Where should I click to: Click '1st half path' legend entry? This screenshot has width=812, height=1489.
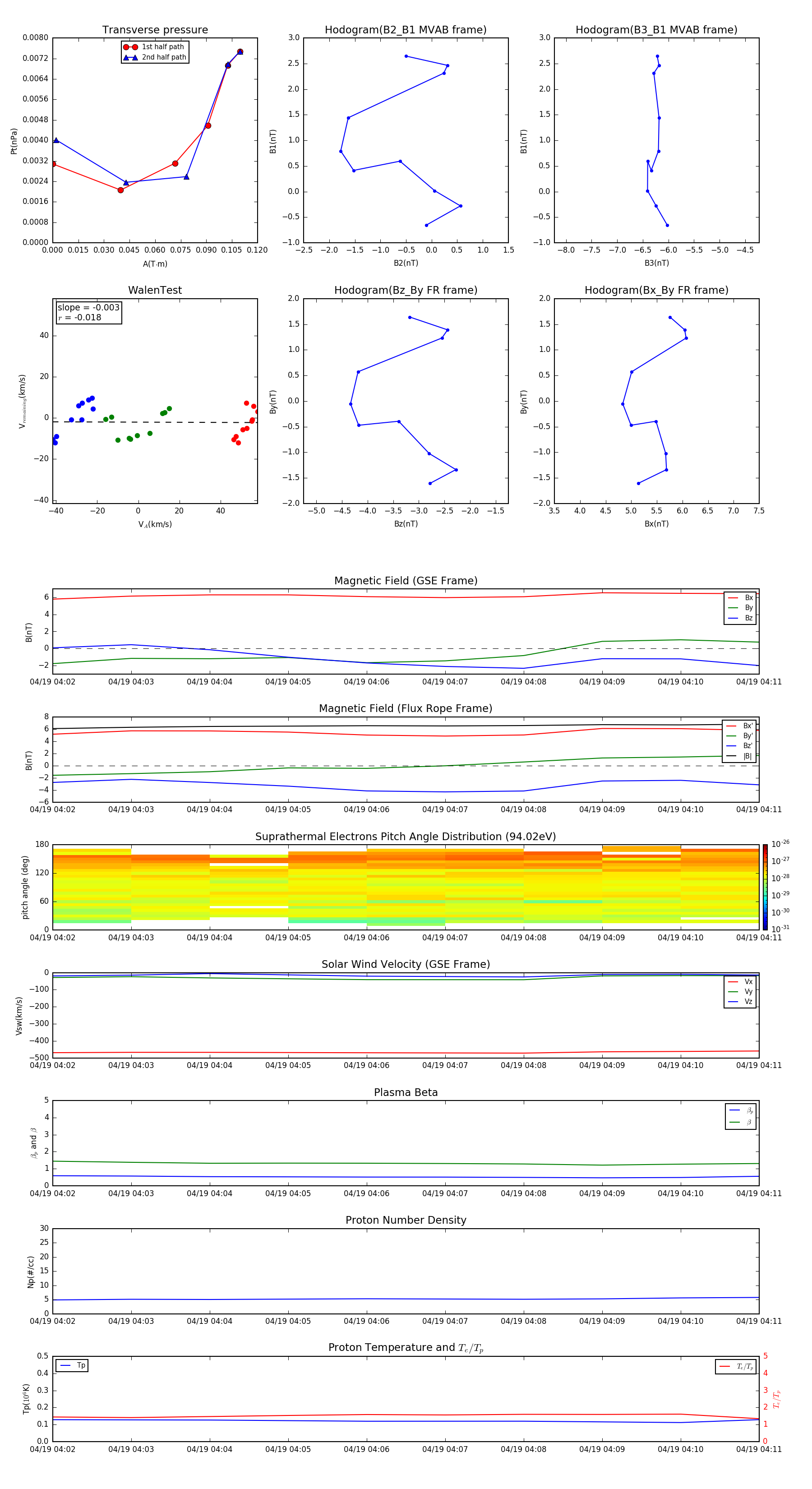pyautogui.click(x=154, y=47)
